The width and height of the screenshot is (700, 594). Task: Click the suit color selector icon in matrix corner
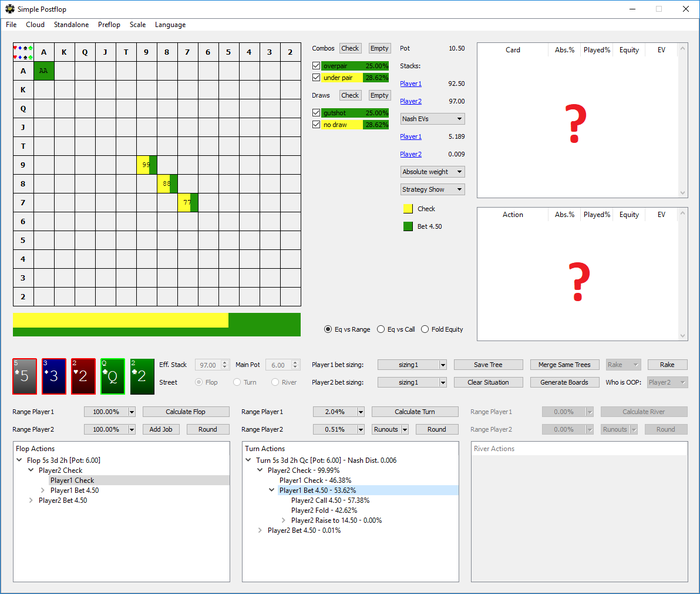[23, 52]
